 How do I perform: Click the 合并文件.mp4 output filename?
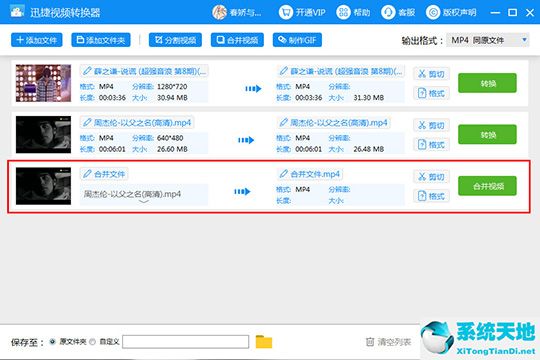point(315,174)
